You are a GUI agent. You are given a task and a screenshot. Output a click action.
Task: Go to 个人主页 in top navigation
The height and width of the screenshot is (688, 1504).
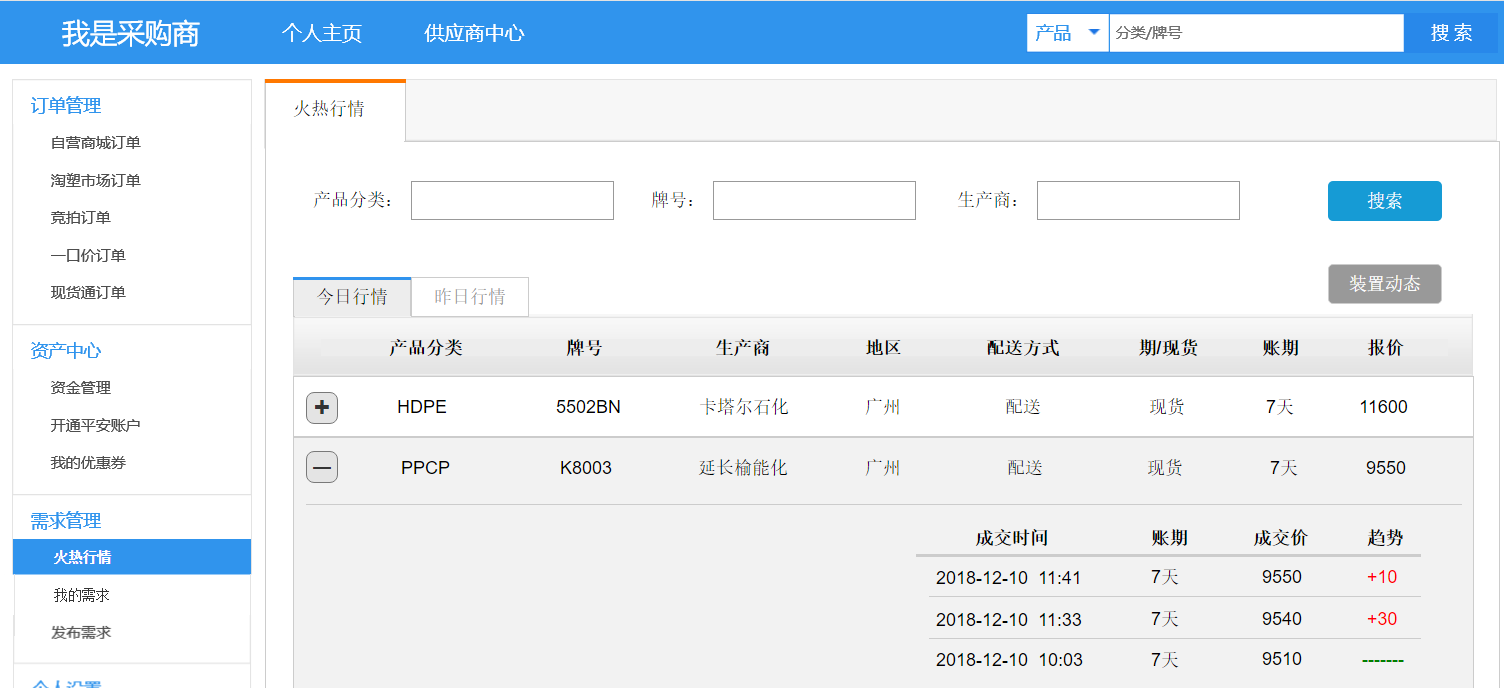(321, 33)
